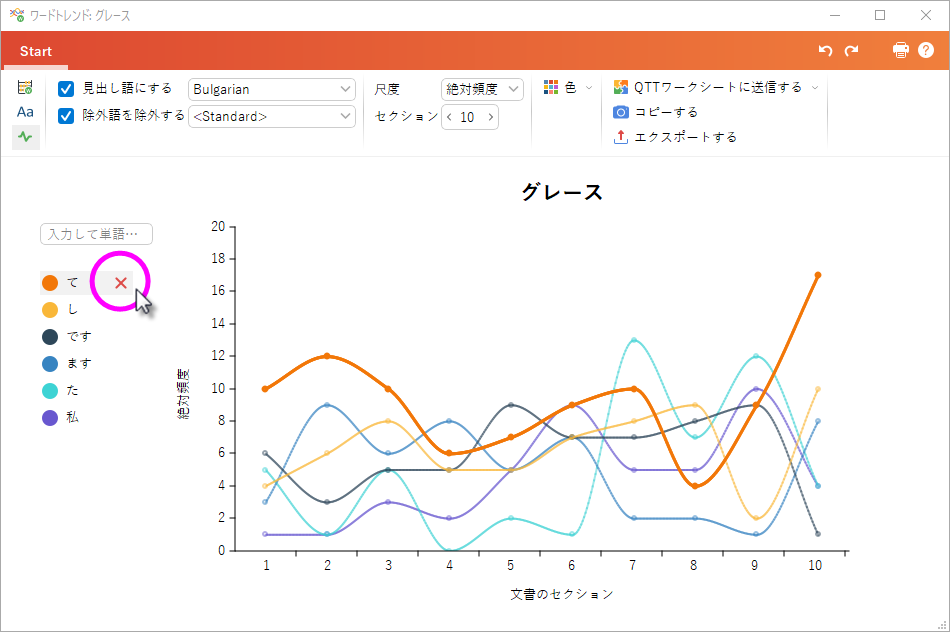Remove the word て with the red X
The height and width of the screenshot is (632, 950).
pos(121,283)
